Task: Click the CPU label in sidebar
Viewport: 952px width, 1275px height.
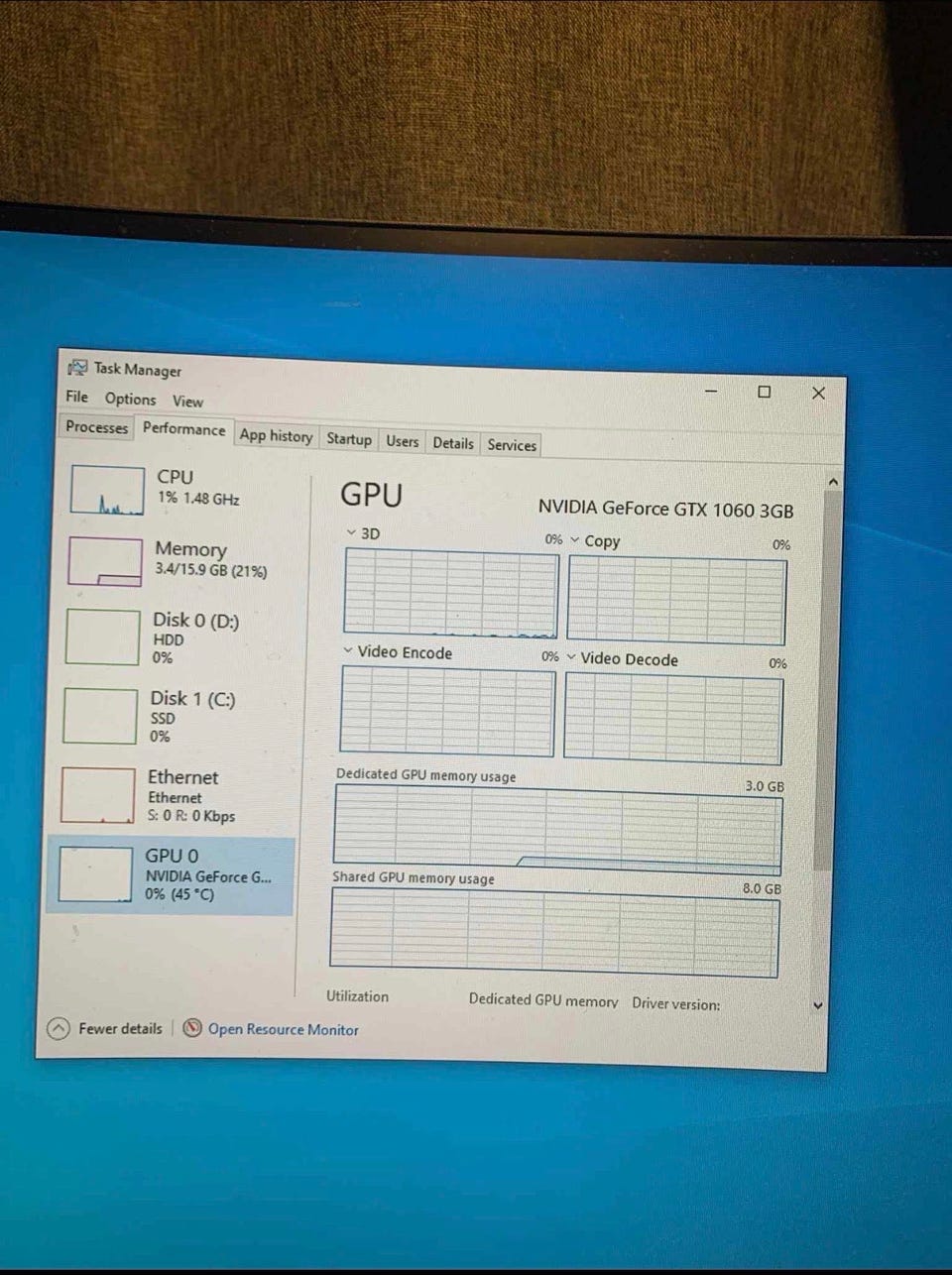Action: tap(176, 477)
